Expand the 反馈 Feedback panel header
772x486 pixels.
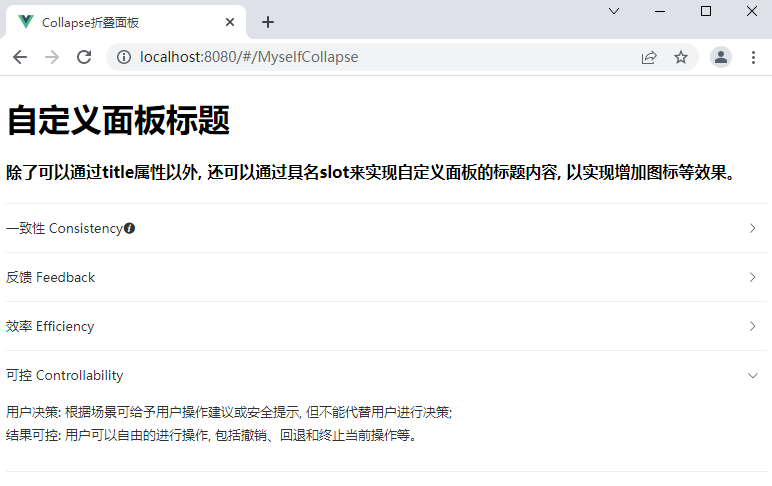(386, 277)
